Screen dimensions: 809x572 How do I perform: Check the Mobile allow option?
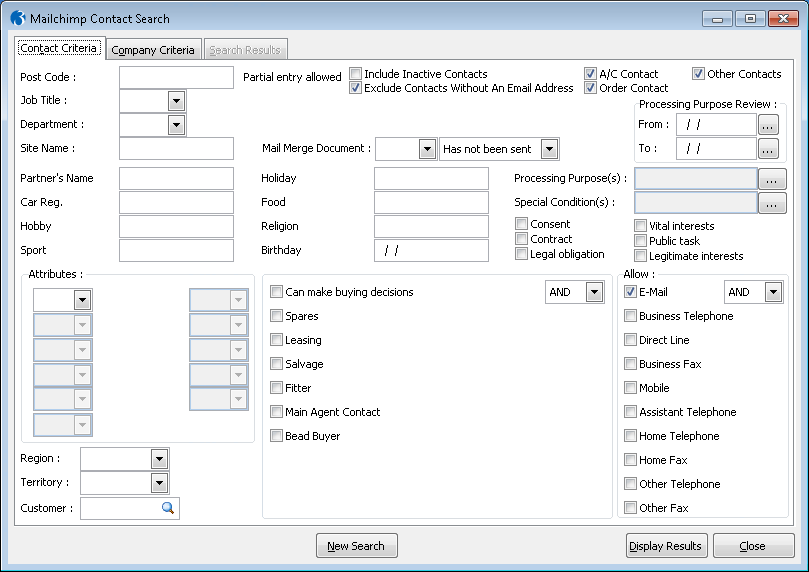click(x=631, y=388)
